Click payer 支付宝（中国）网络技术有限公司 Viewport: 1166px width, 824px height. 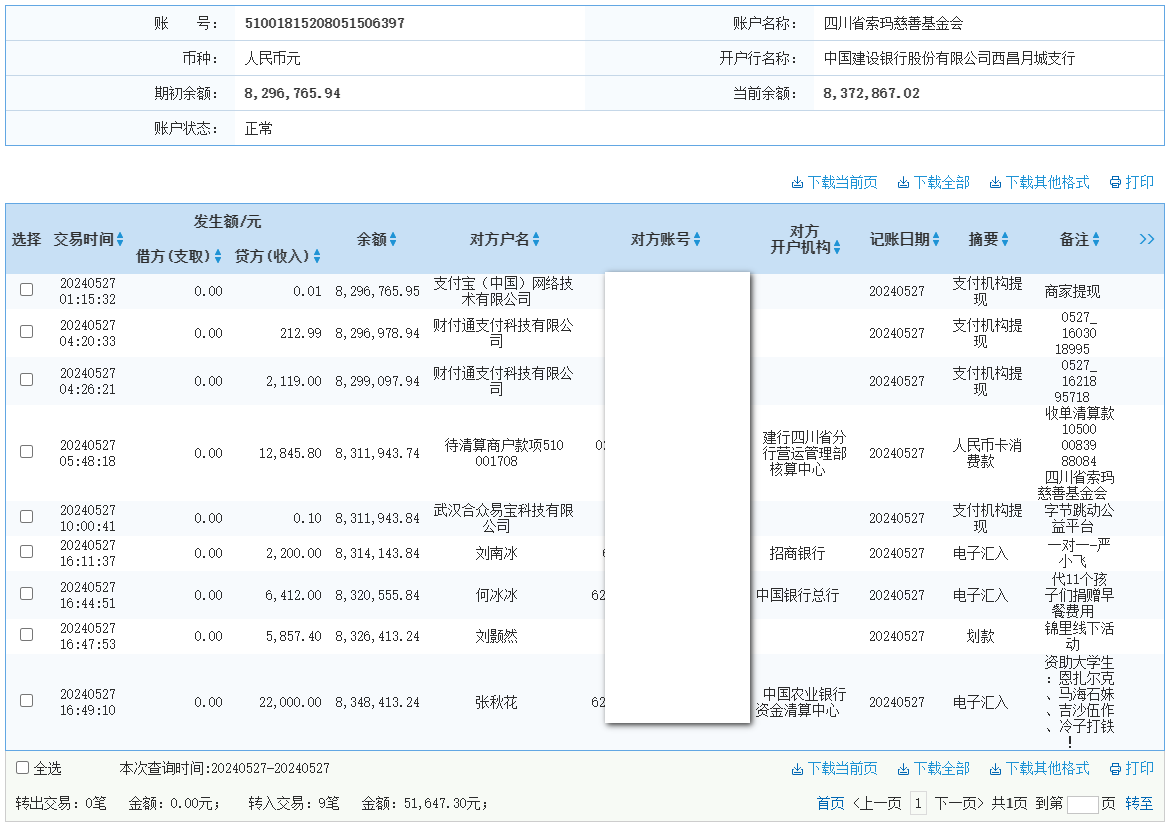tap(503, 291)
